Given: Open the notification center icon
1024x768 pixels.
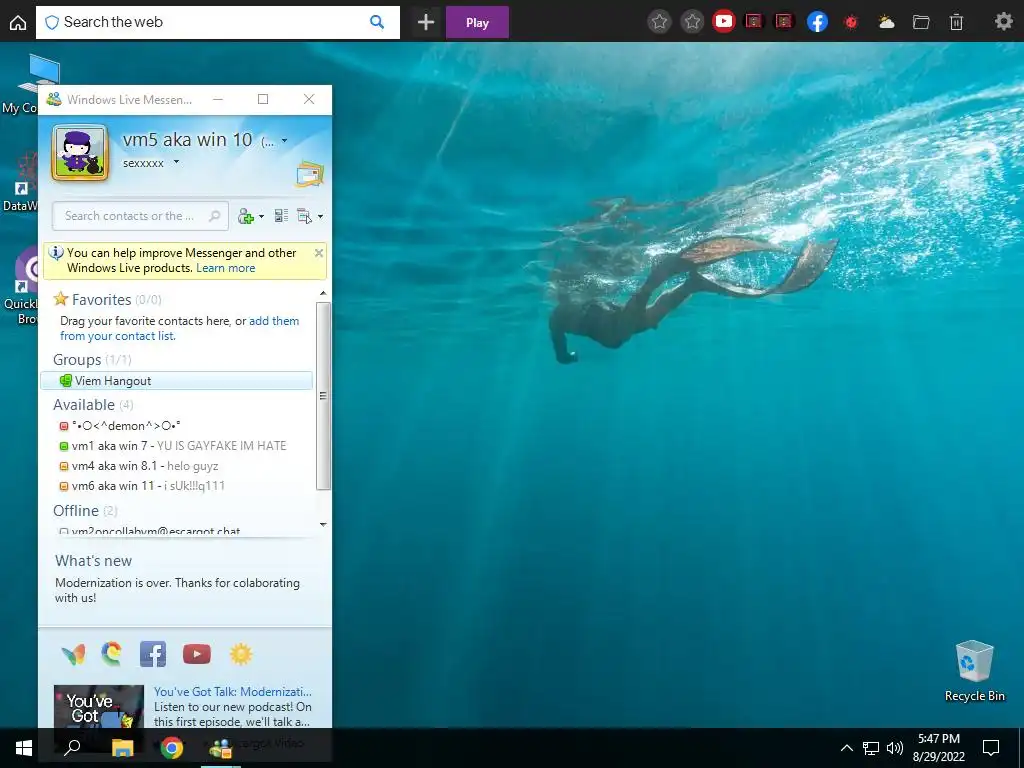Looking at the screenshot, I should 991,748.
